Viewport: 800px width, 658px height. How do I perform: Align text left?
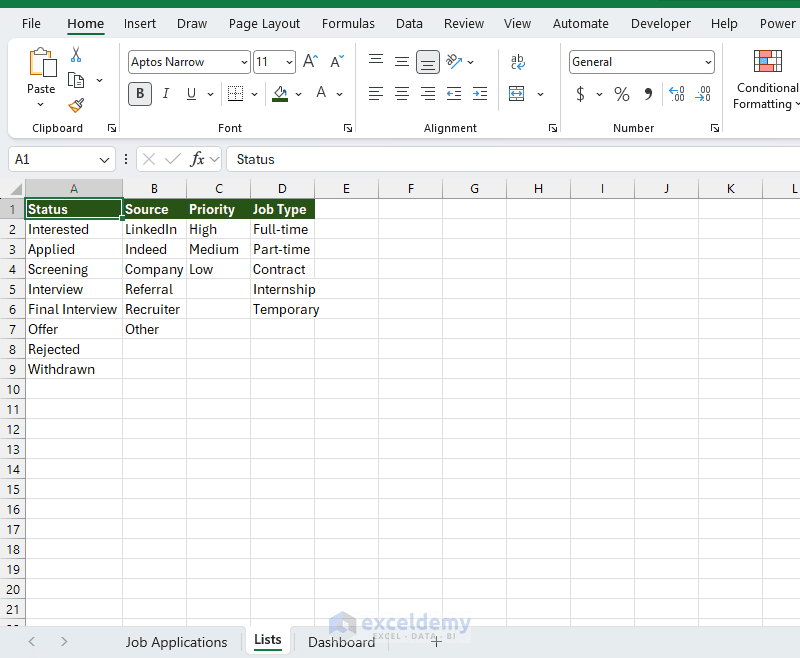coord(376,94)
